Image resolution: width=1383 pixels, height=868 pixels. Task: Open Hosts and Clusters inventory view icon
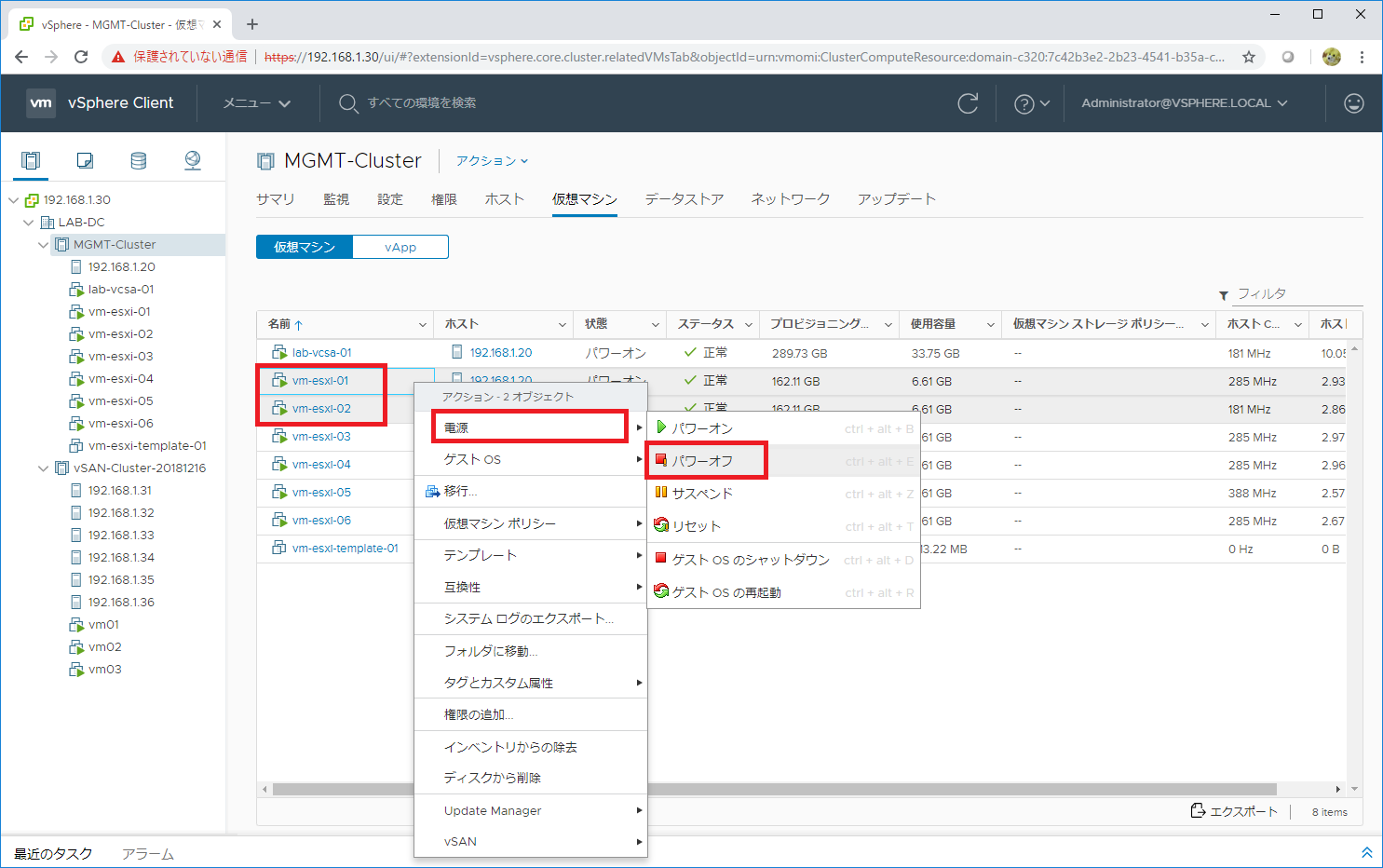tap(31, 160)
